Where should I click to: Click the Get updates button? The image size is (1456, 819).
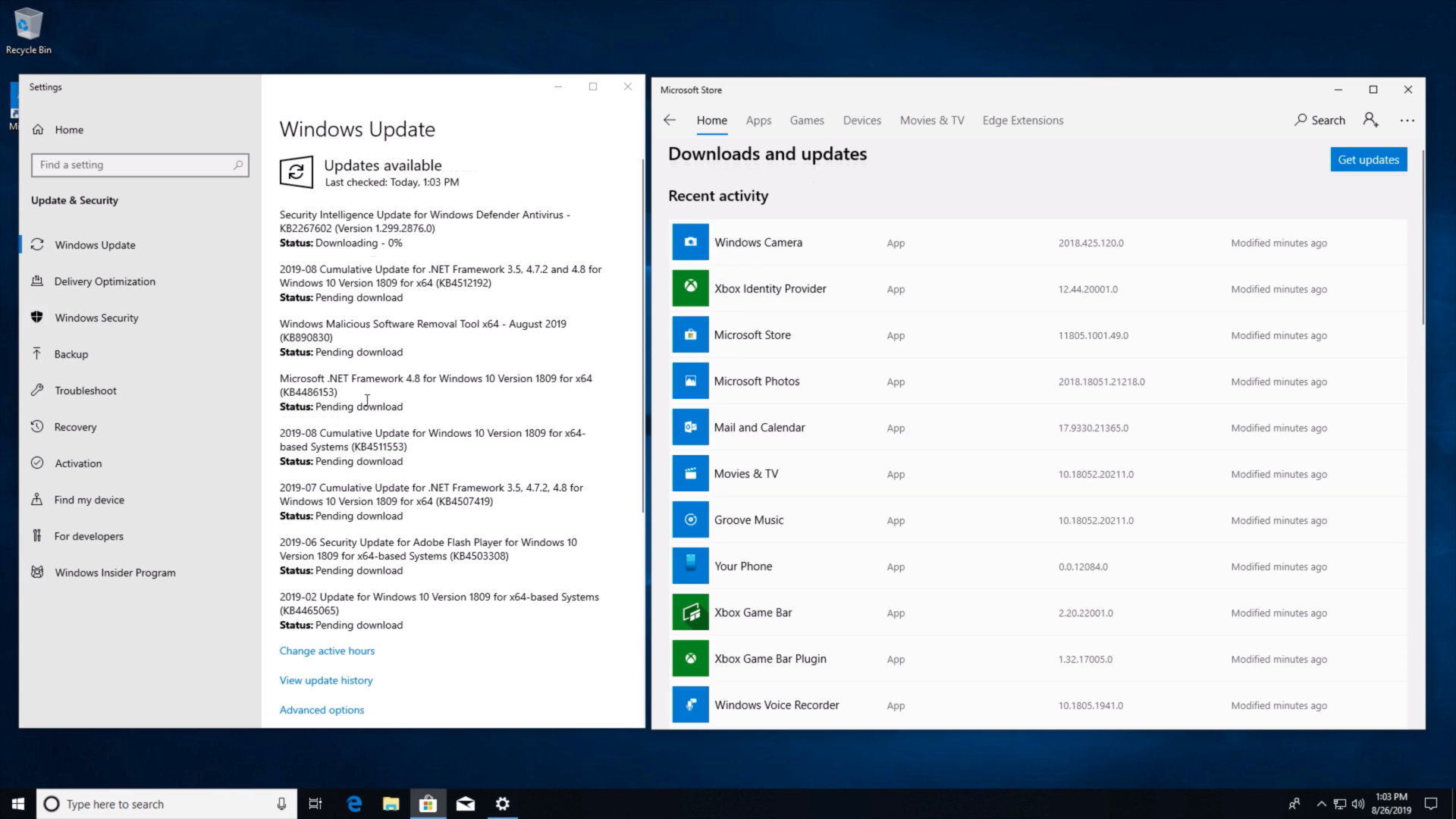pyautogui.click(x=1369, y=160)
